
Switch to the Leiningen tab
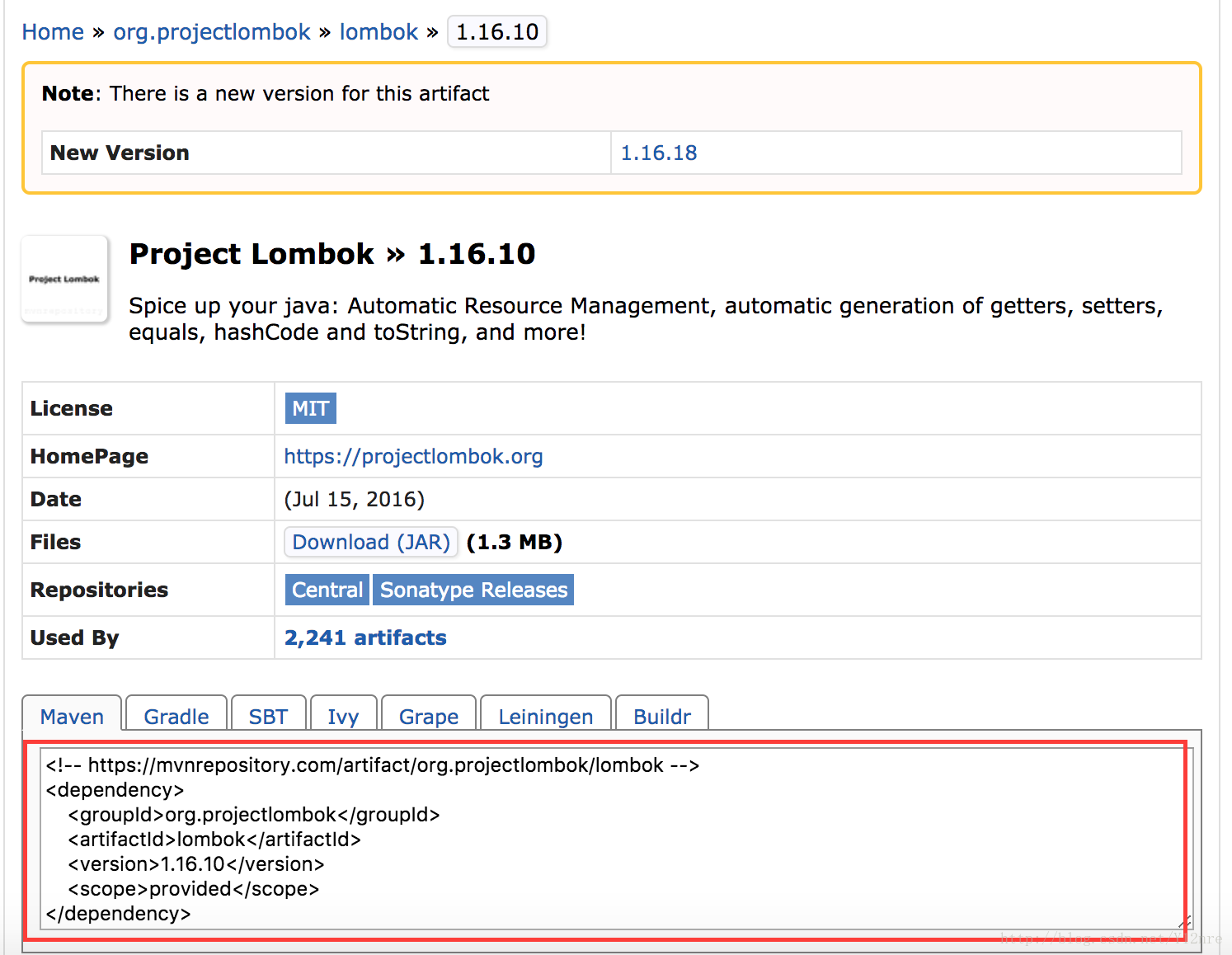pos(546,714)
